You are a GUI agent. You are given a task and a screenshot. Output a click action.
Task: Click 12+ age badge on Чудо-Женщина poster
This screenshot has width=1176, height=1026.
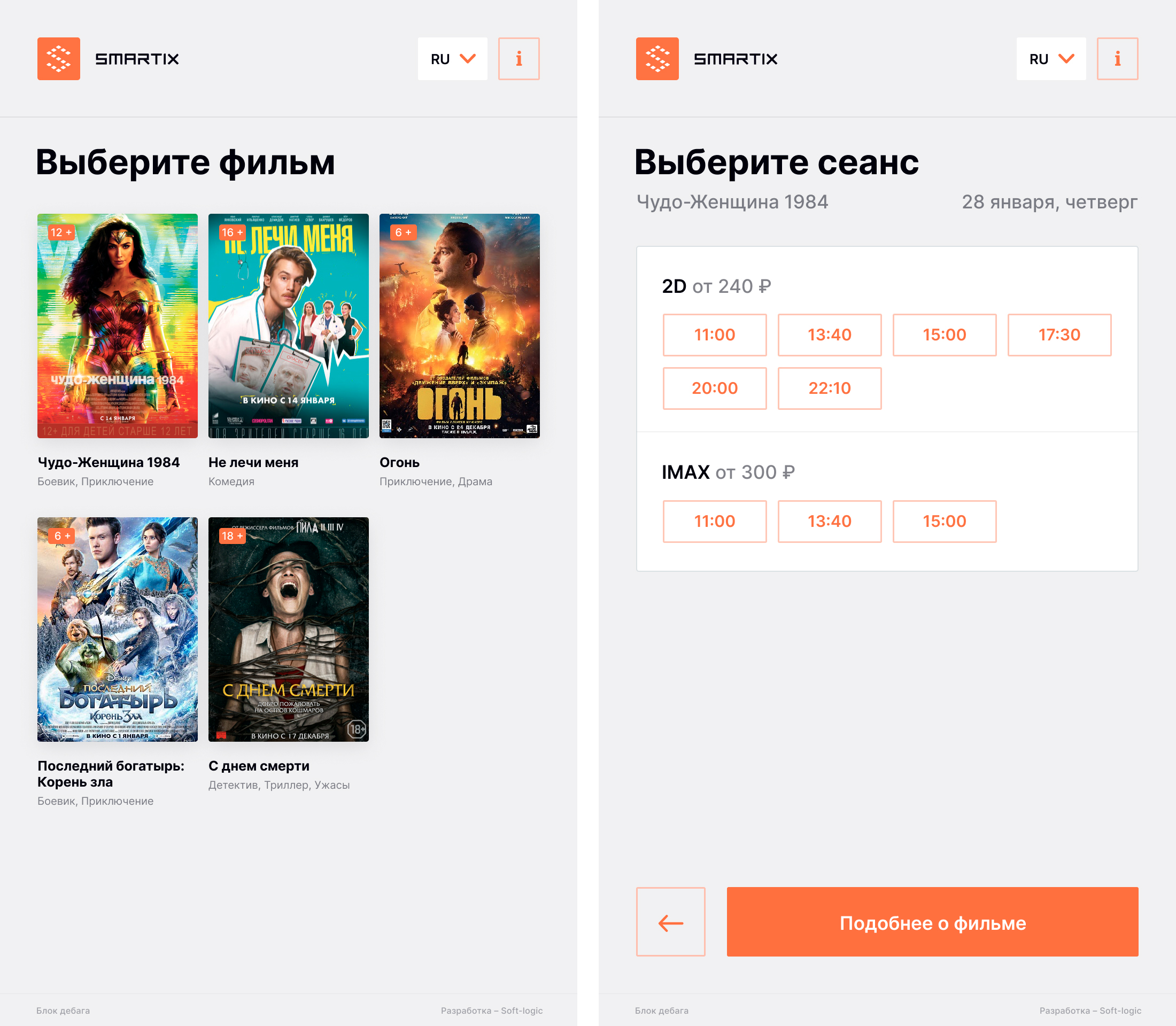(61, 232)
